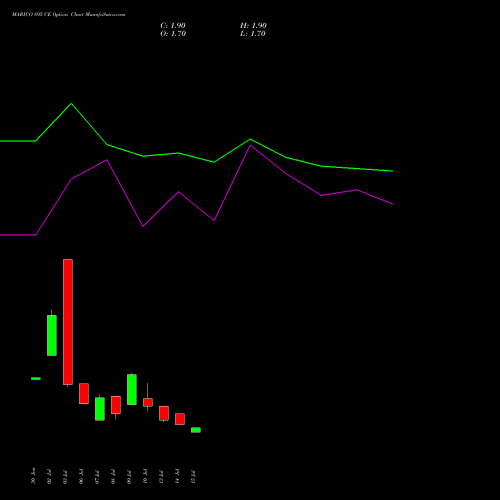Select the green candlestick for 02 Jul

tap(52, 335)
